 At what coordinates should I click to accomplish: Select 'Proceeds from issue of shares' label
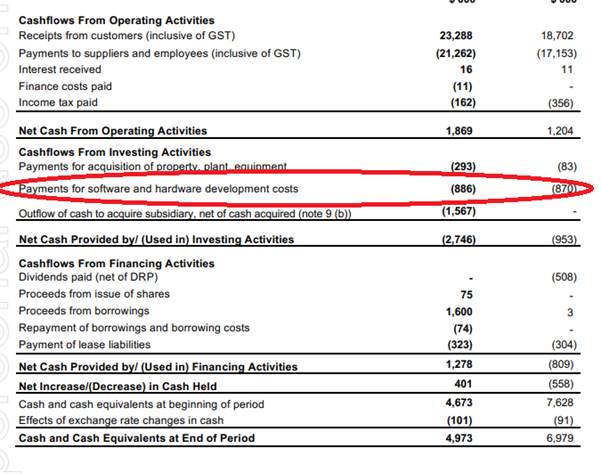point(94,294)
